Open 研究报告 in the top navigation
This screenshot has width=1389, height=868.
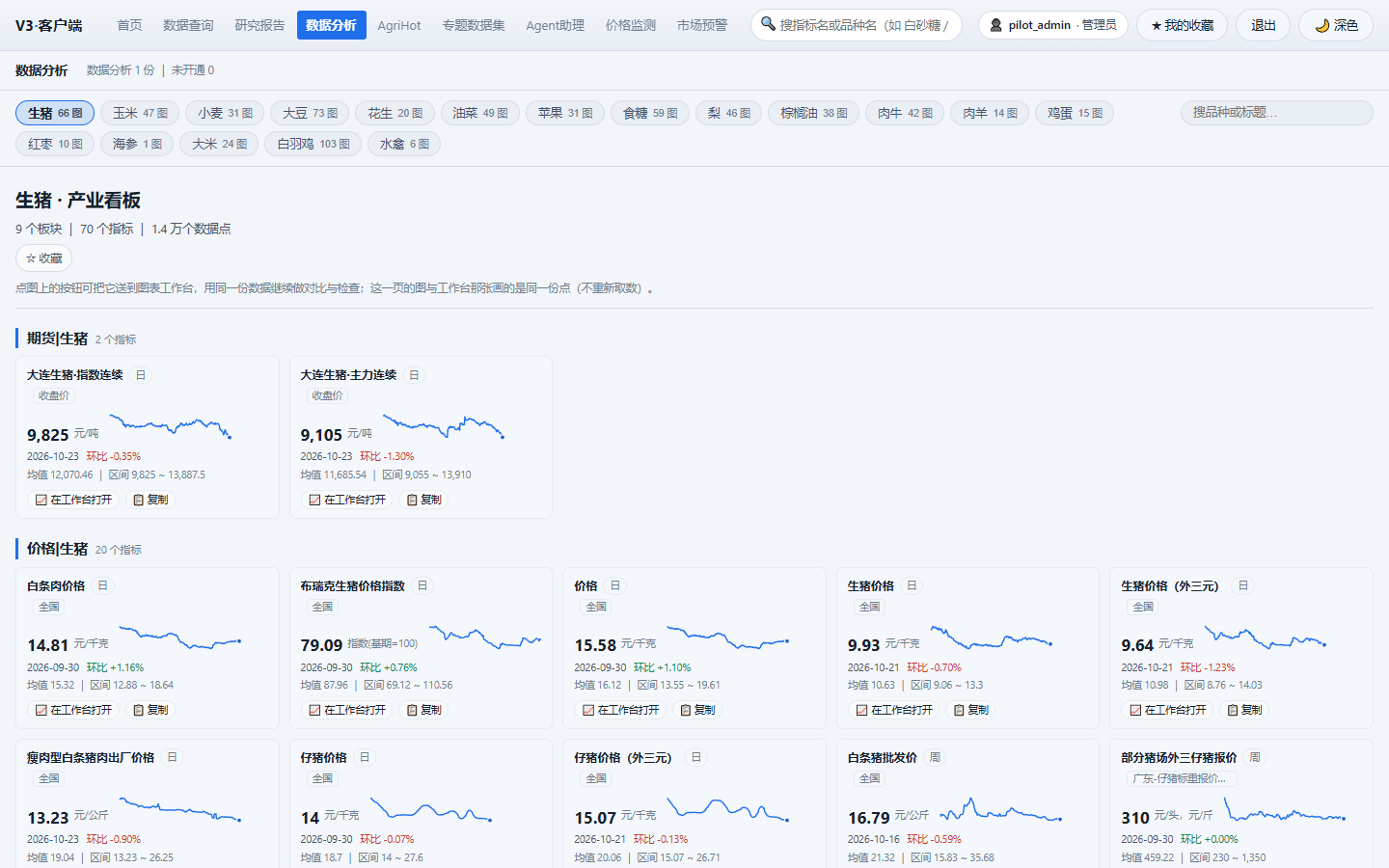tap(259, 25)
